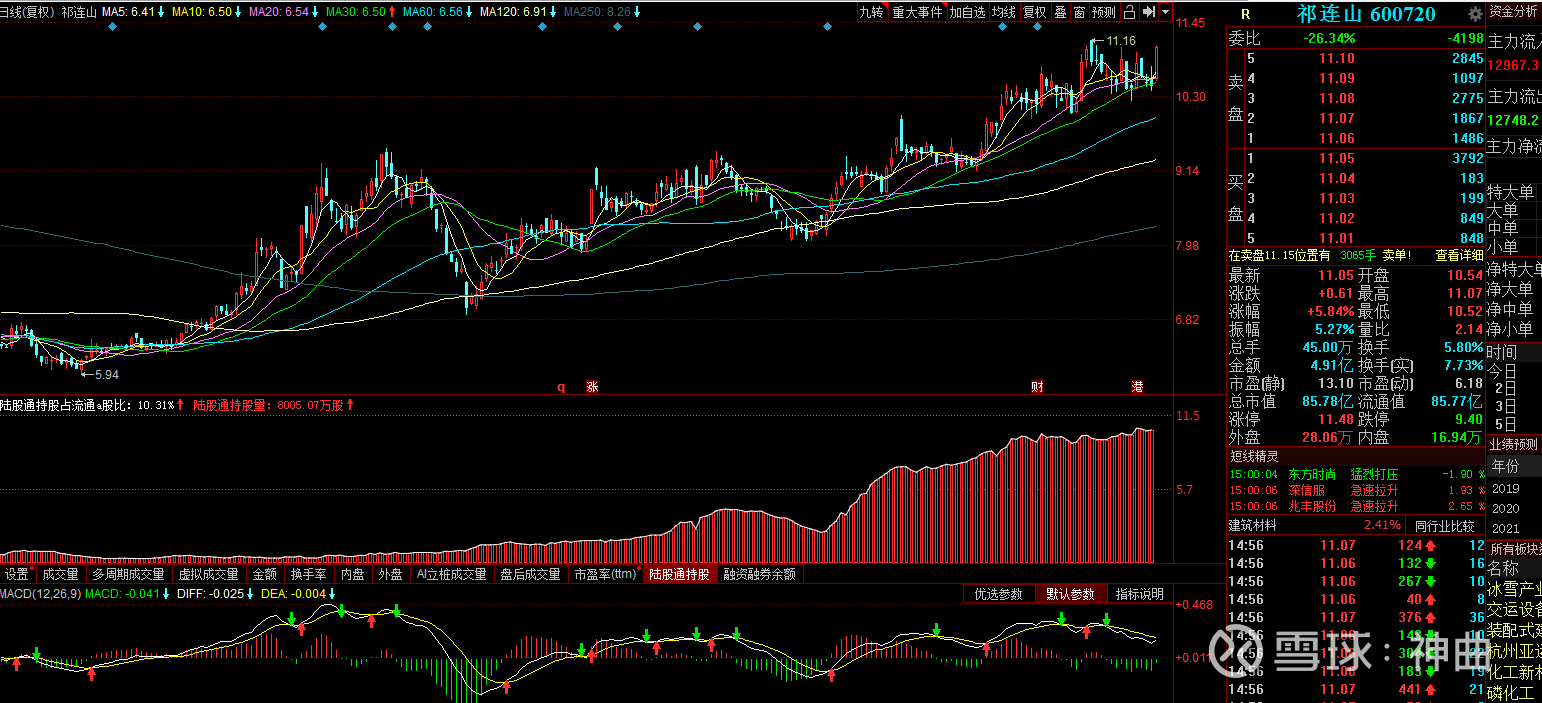1542x703 pixels.
Task: Click 同行业比较 industry comparison button
Action: pos(1445,525)
